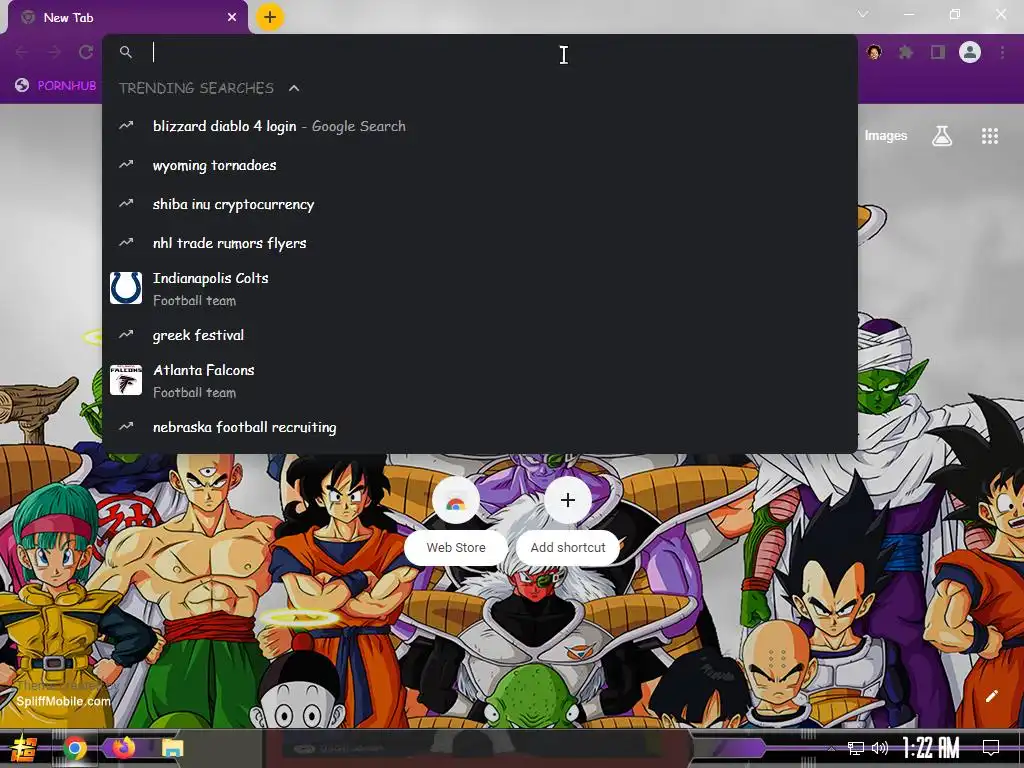Screen dimensions: 1024x768
Task: Click the Atlanta Falcons team logo
Action: (x=126, y=380)
